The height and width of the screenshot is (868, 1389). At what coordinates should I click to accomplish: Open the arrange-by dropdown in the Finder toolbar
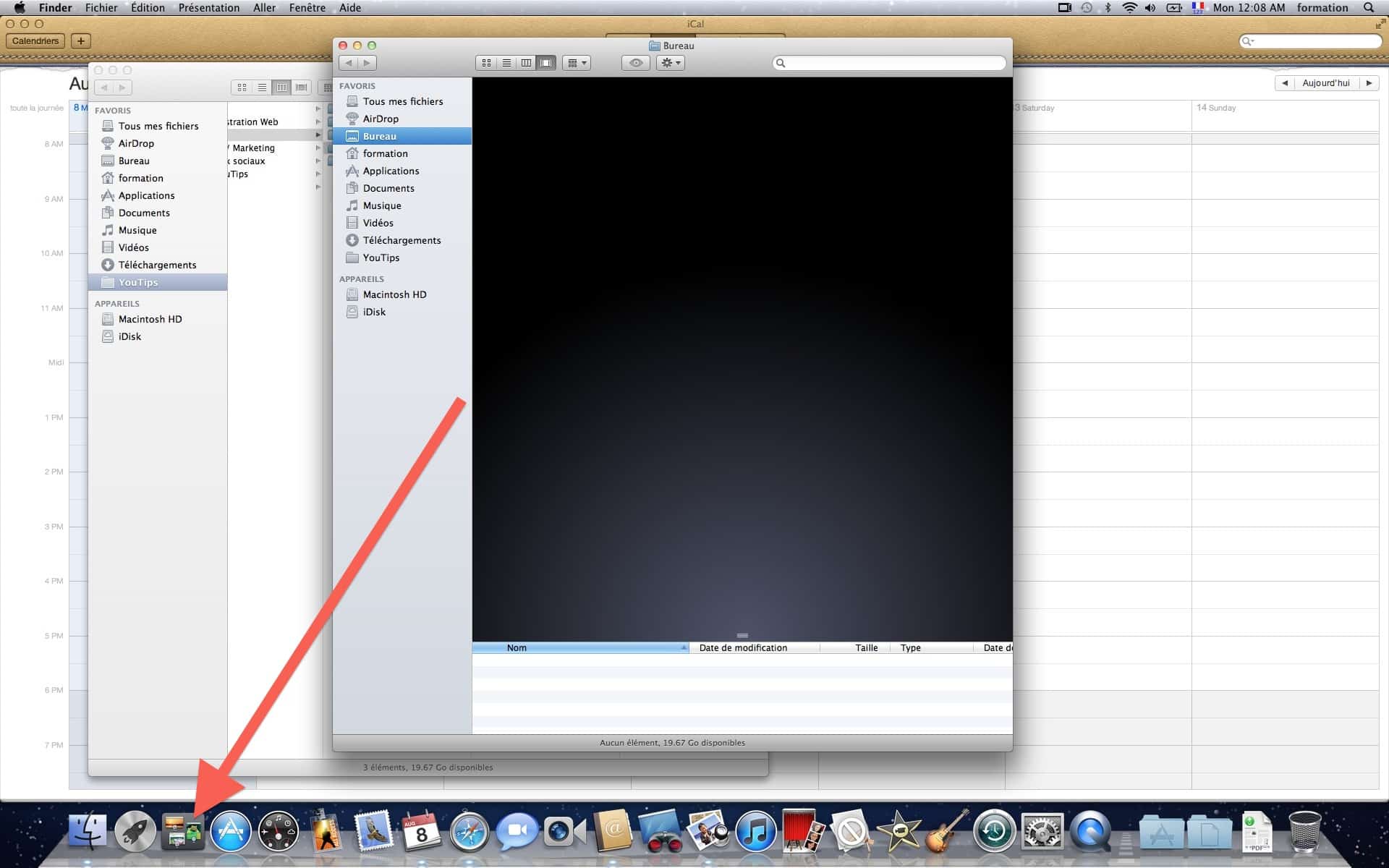point(577,63)
